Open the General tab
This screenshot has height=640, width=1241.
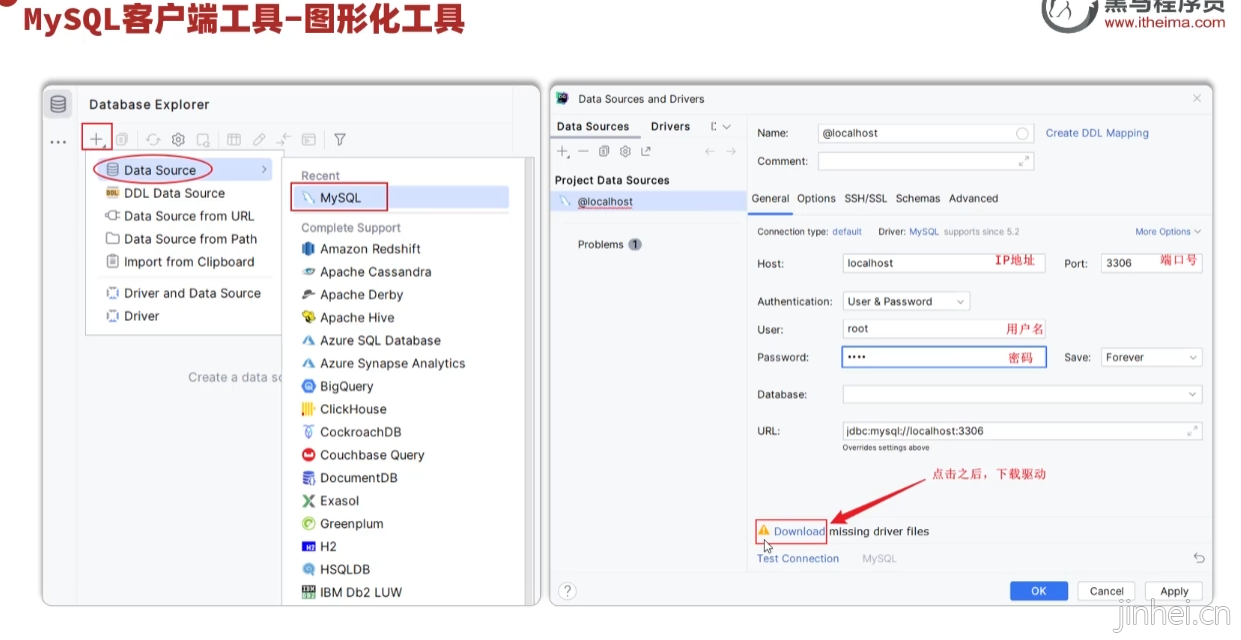click(770, 198)
